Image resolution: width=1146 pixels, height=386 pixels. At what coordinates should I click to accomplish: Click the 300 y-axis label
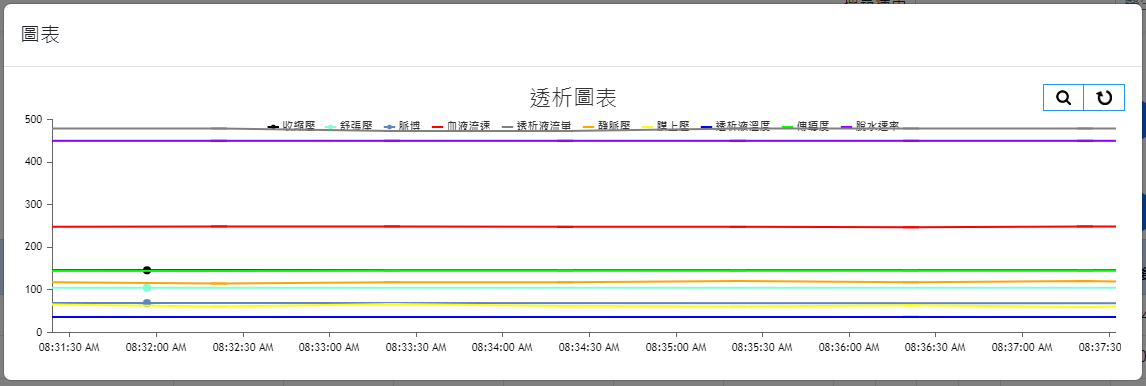pyautogui.click(x=34, y=205)
